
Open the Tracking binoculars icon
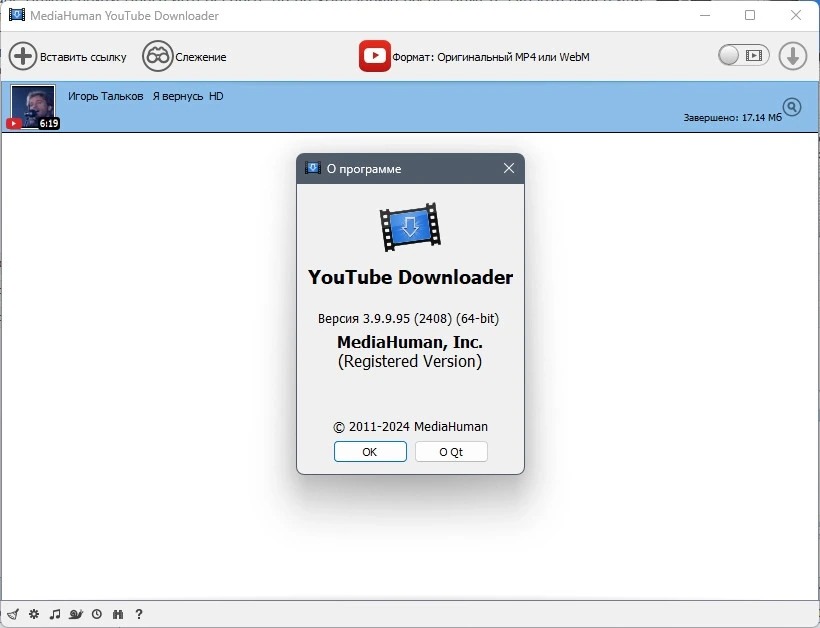[x=157, y=56]
